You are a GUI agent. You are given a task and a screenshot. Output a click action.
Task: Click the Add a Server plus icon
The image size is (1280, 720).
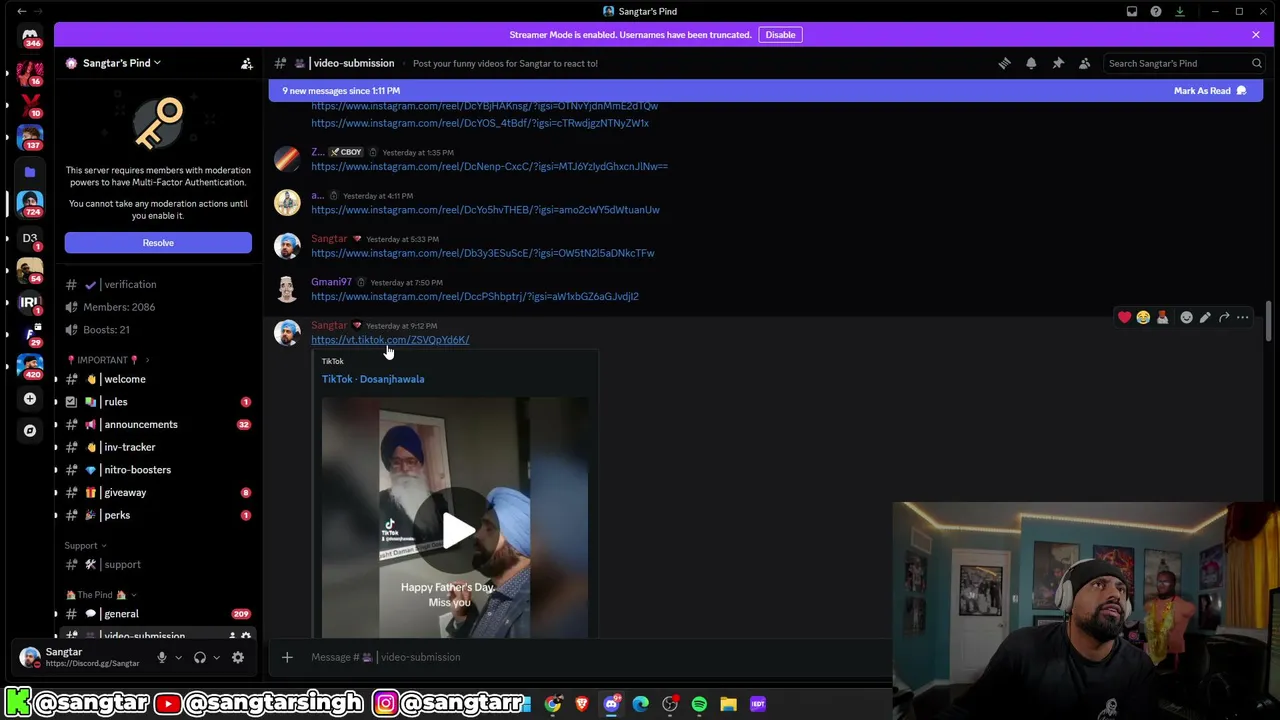30,398
